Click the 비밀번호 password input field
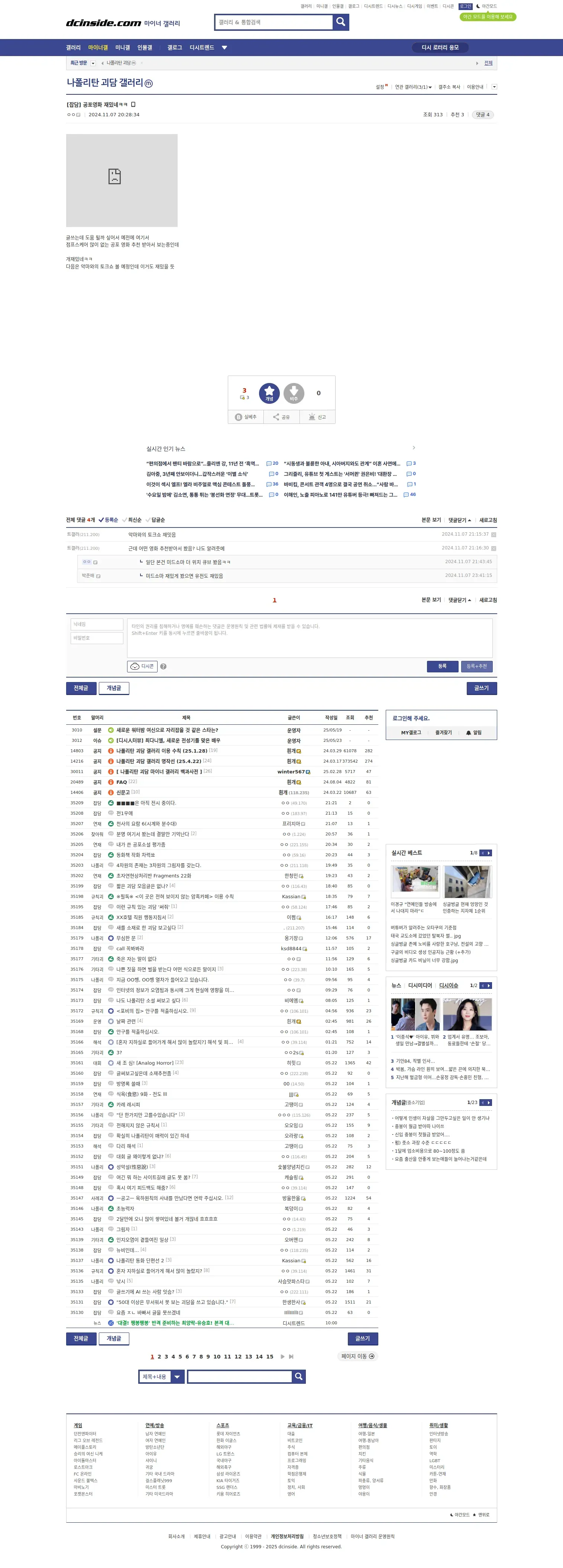The image size is (563, 1568). [x=97, y=638]
